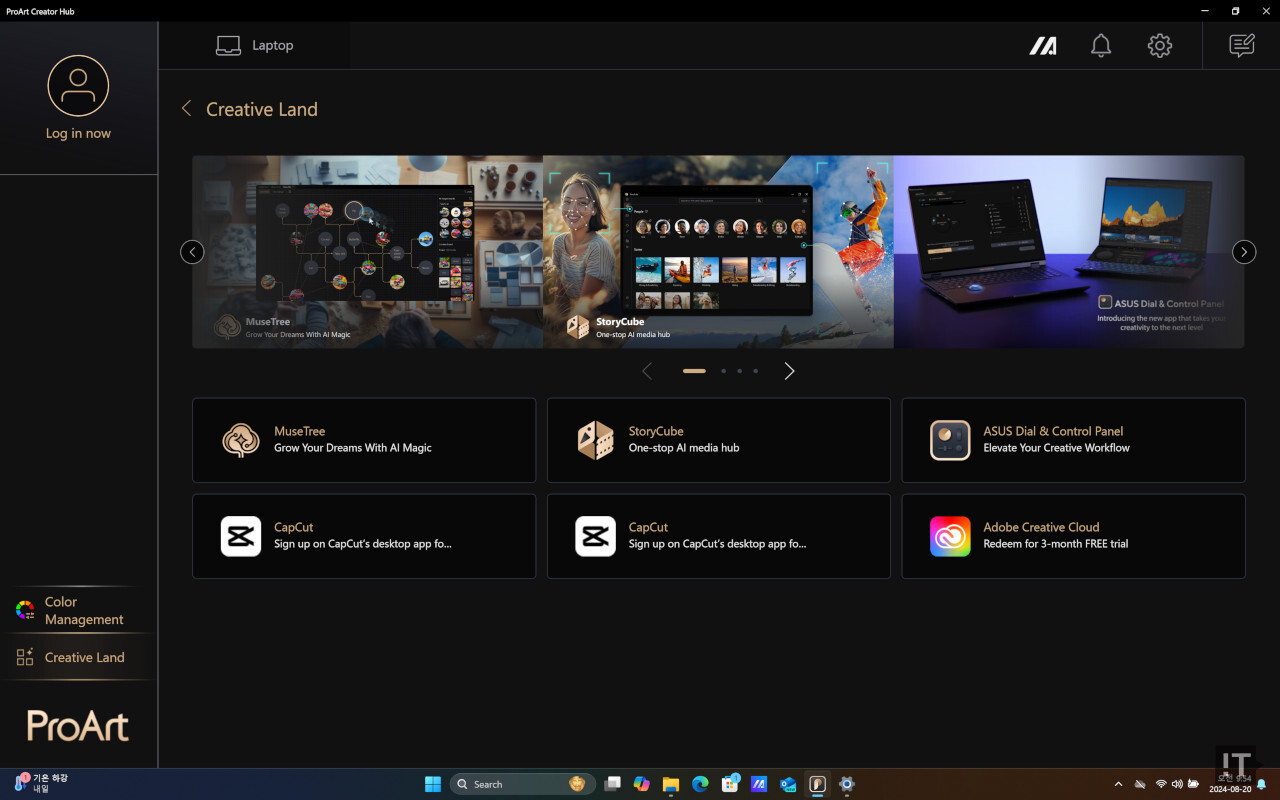Select the Laptop tab
The height and width of the screenshot is (800, 1280).
pyautogui.click(x=255, y=46)
